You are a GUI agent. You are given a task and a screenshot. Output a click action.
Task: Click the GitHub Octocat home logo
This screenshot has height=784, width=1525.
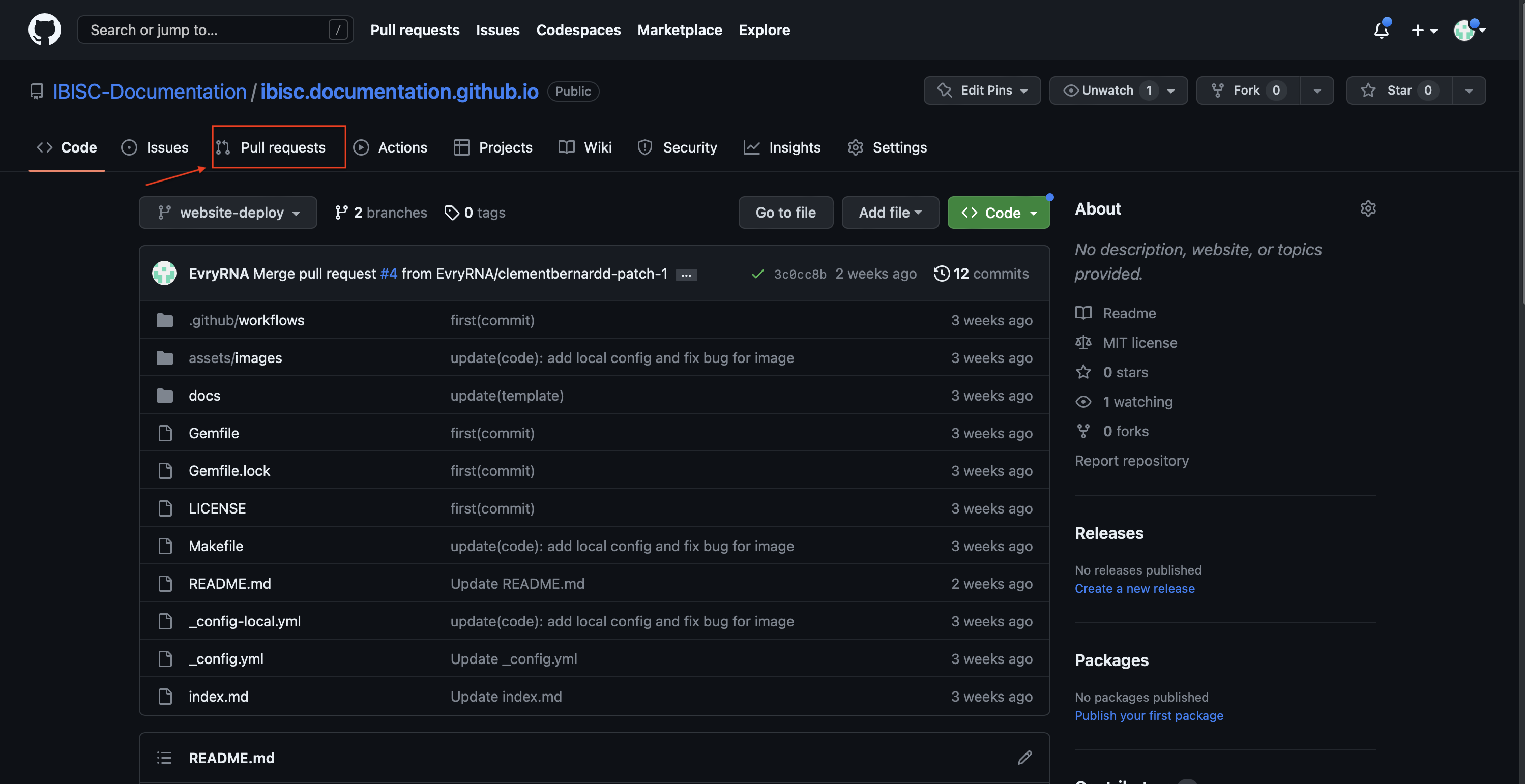coord(44,29)
